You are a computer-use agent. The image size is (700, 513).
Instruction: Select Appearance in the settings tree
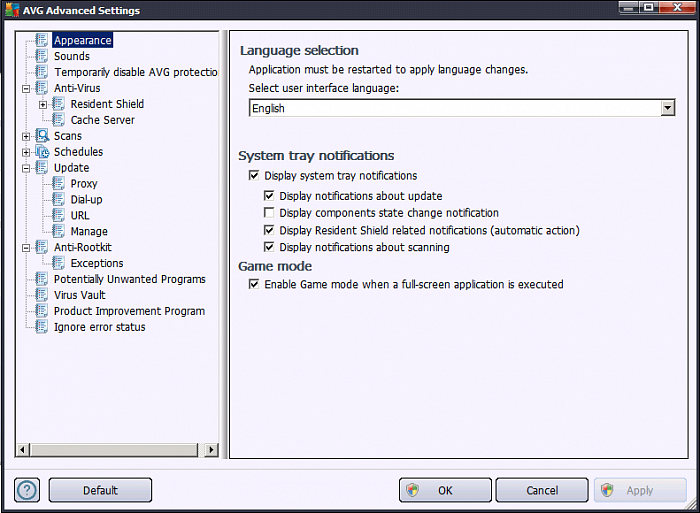tap(83, 40)
